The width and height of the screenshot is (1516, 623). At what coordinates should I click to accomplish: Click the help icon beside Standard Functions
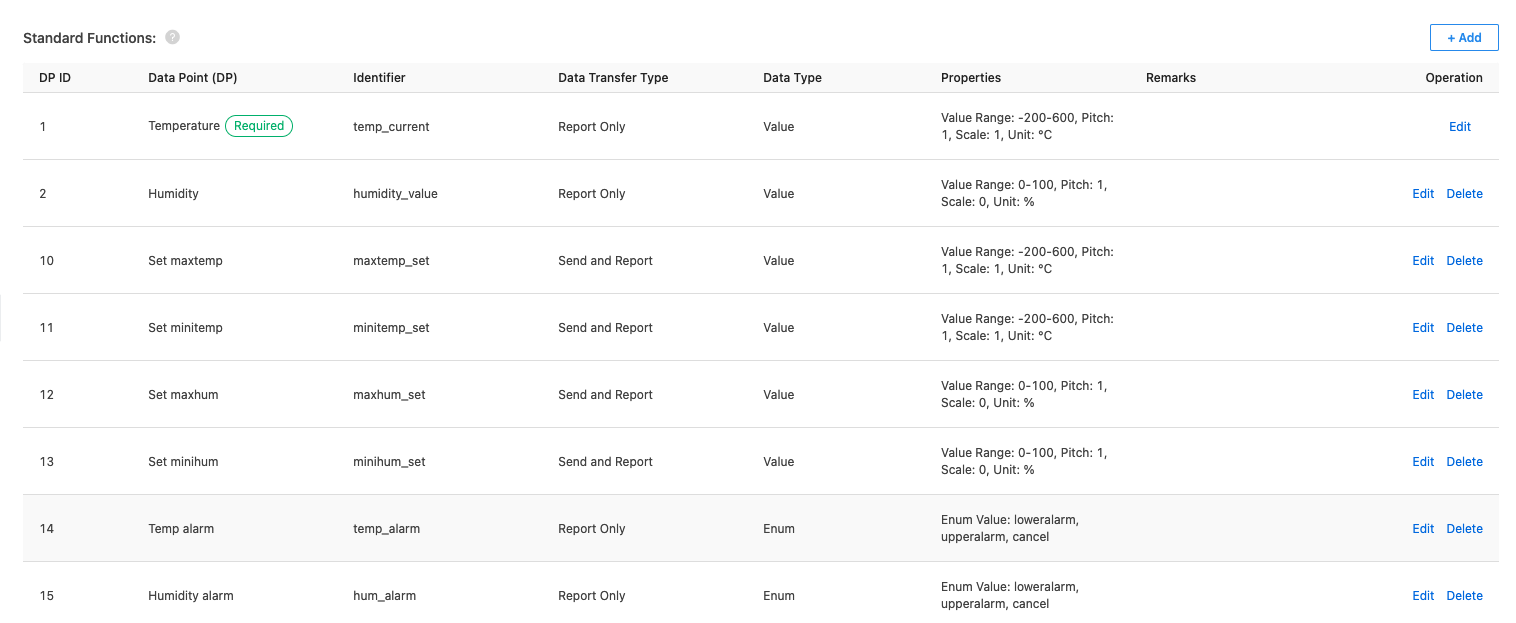click(172, 38)
